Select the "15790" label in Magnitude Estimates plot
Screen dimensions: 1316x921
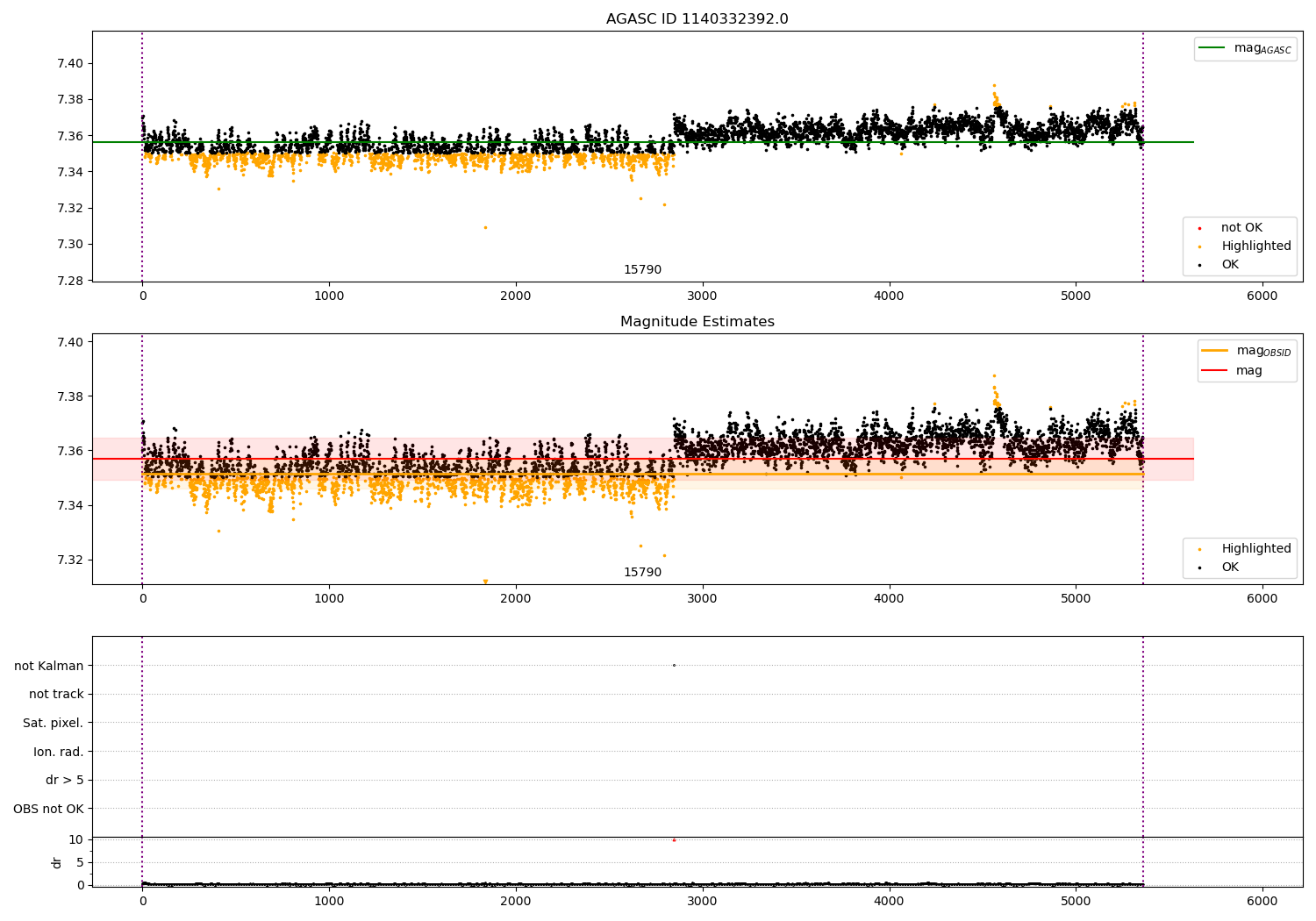pyautogui.click(x=642, y=573)
